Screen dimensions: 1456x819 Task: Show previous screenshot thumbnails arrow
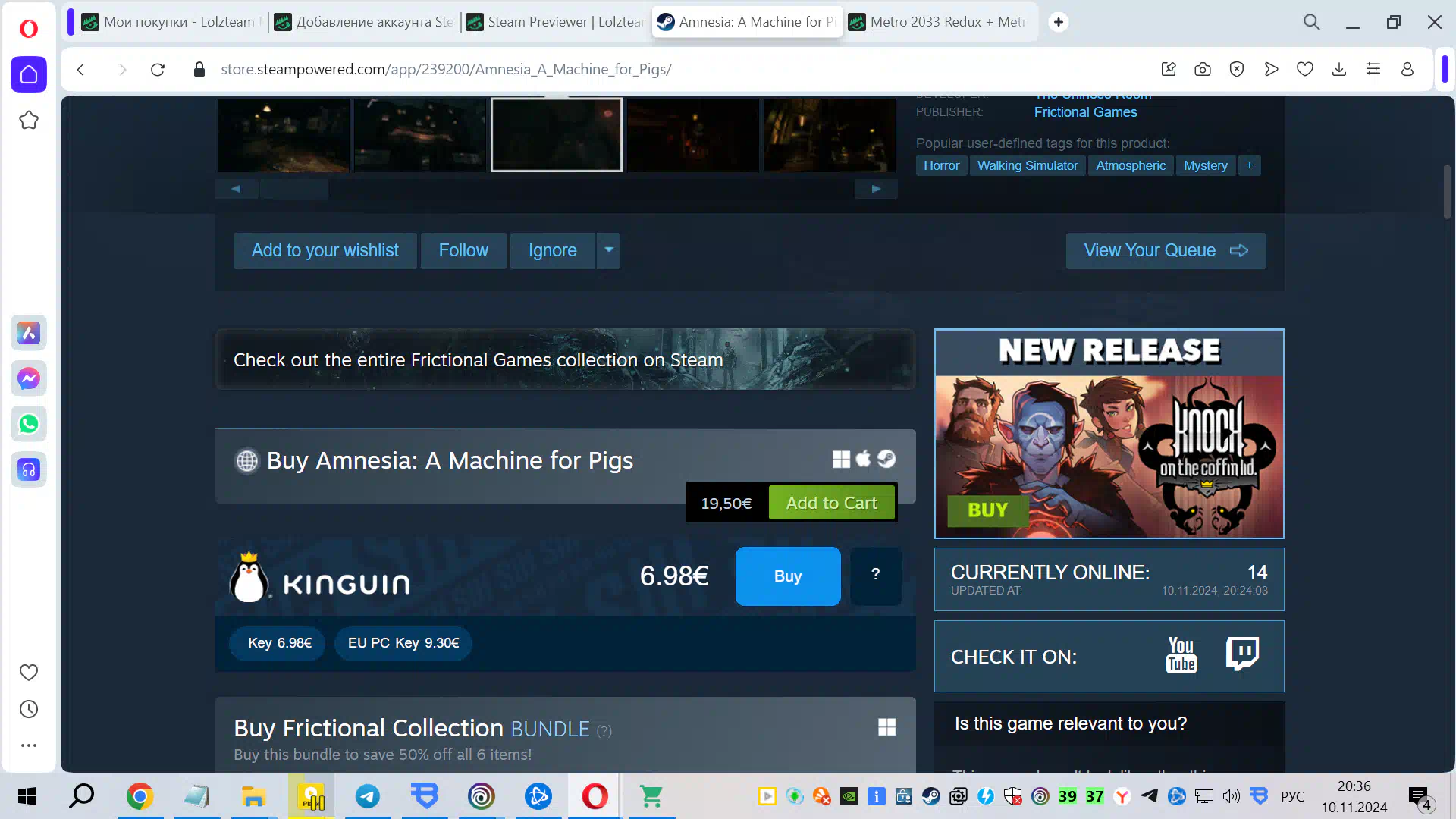236,189
